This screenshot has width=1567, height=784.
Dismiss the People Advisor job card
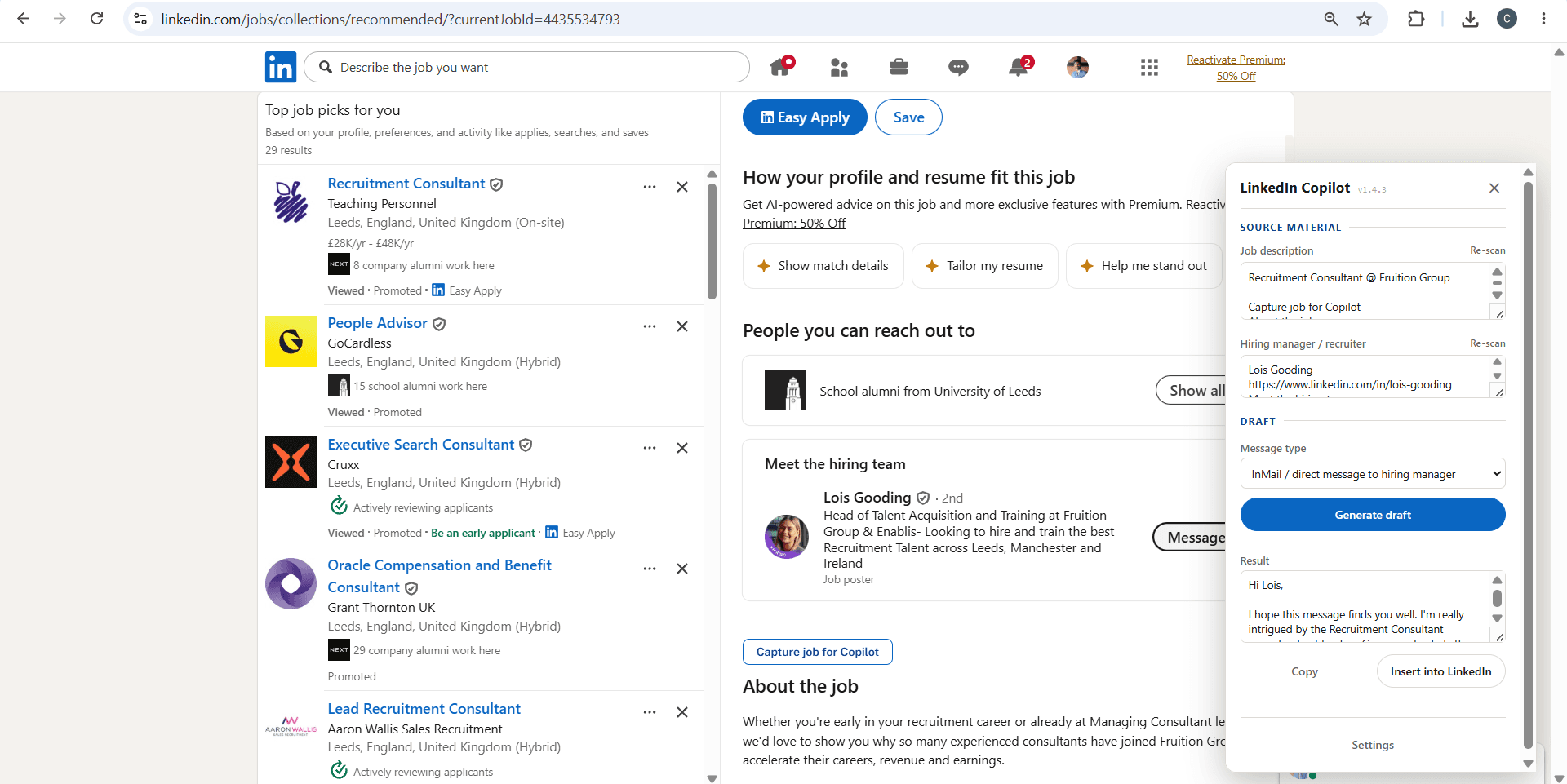point(682,326)
